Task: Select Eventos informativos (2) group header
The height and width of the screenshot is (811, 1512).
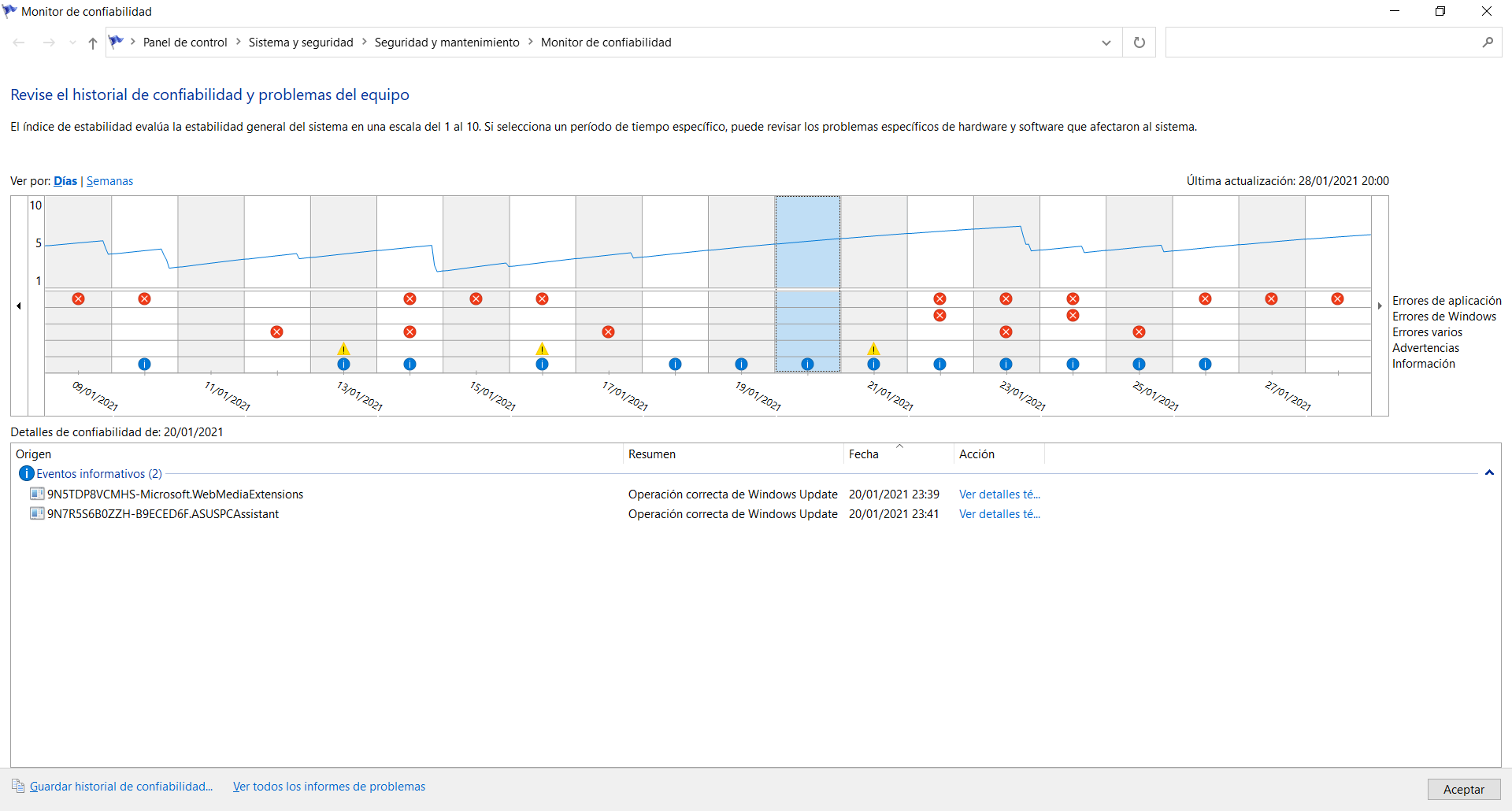Action: (99, 474)
